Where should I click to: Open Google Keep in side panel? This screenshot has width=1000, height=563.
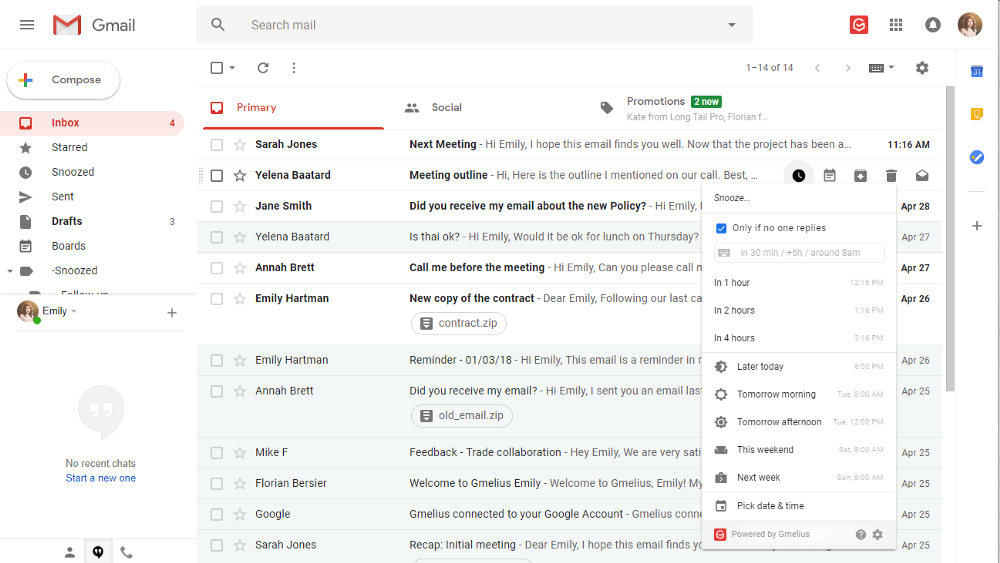click(x=977, y=114)
